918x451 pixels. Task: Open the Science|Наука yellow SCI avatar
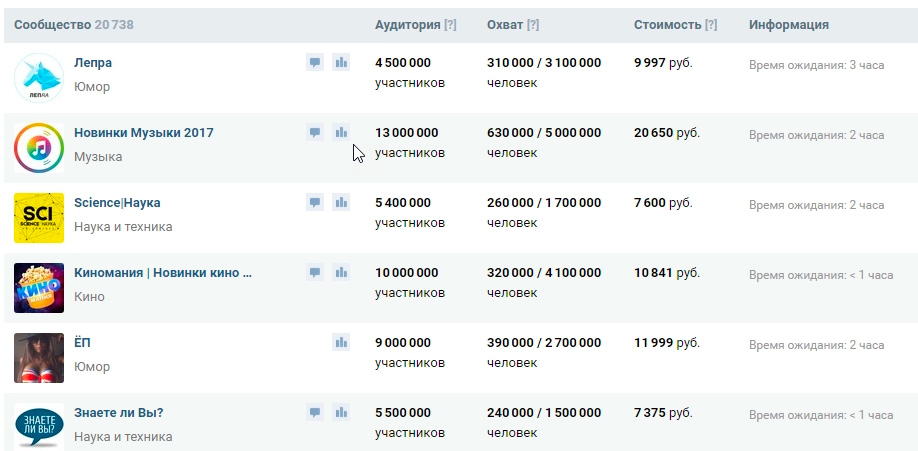click(x=39, y=218)
